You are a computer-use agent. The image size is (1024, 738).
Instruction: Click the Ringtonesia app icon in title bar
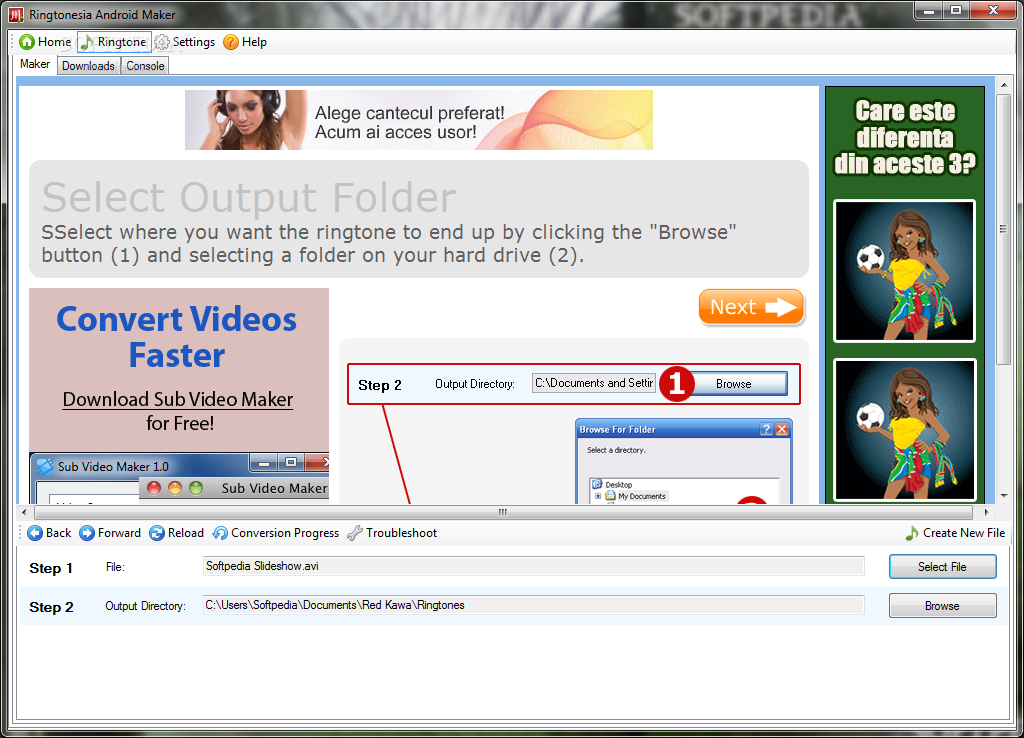(x=16, y=14)
